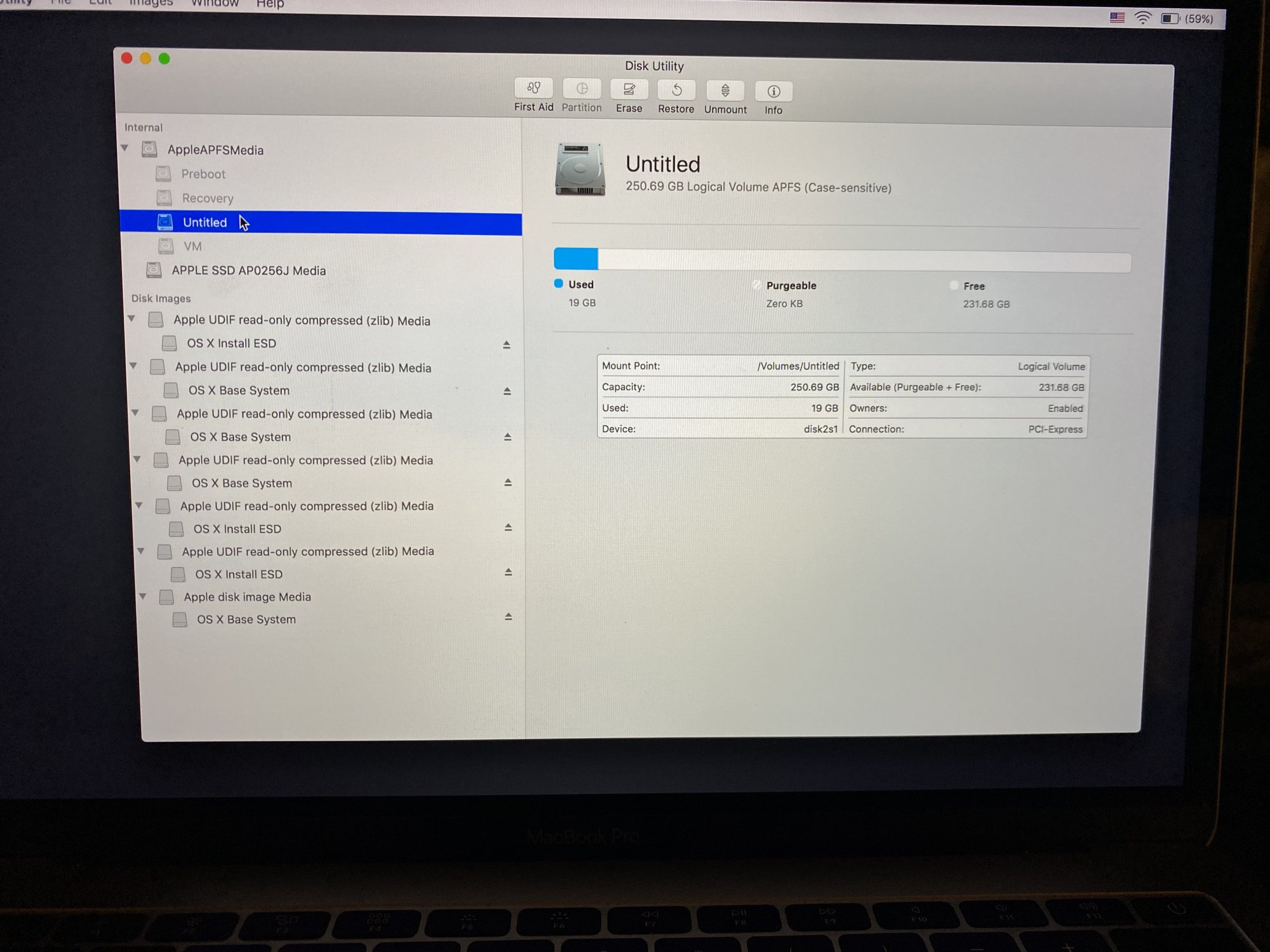Select the VM volume row
The image size is (1270, 952).
click(321, 247)
